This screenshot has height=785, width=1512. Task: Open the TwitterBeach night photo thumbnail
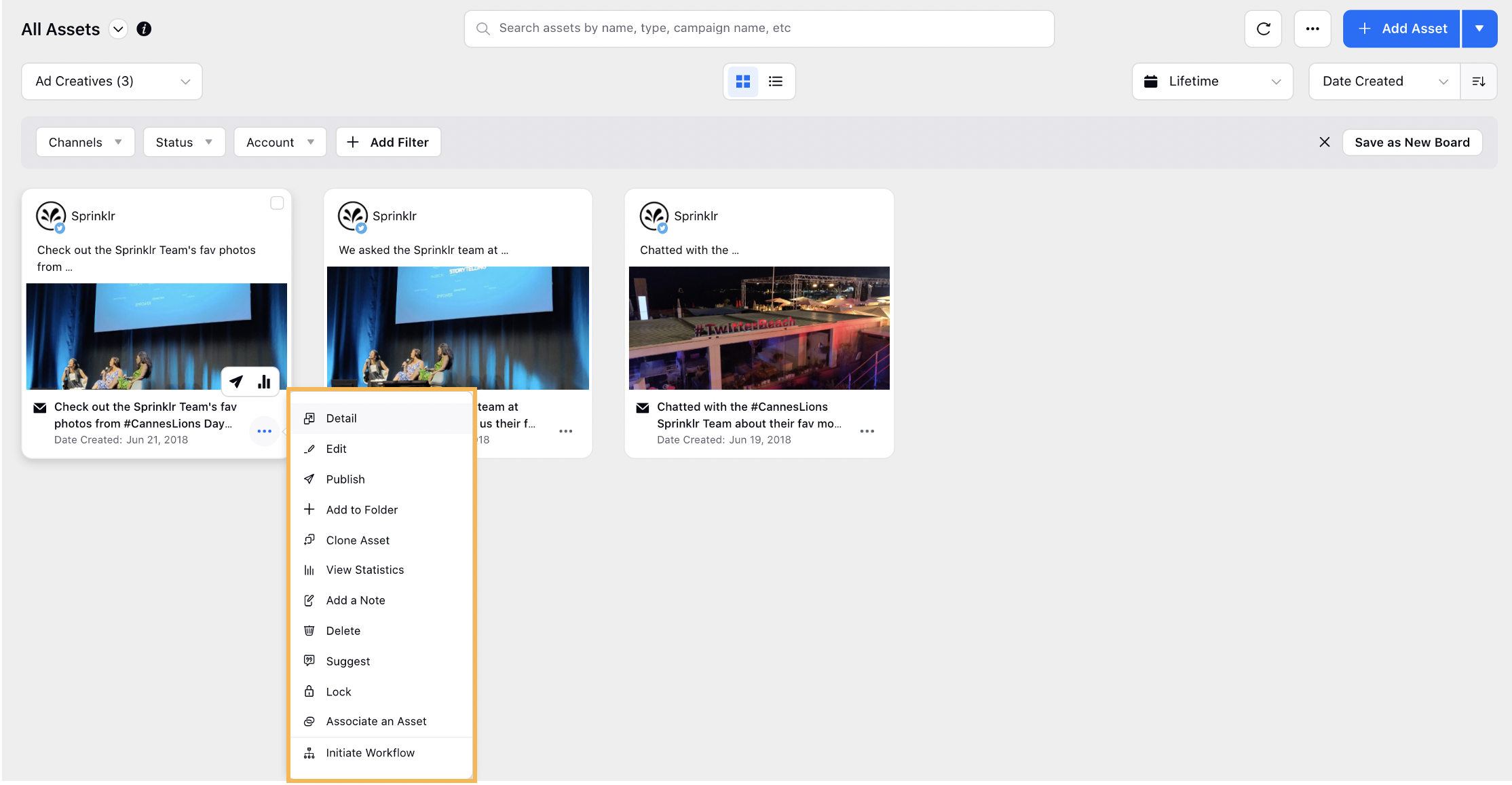pos(759,328)
